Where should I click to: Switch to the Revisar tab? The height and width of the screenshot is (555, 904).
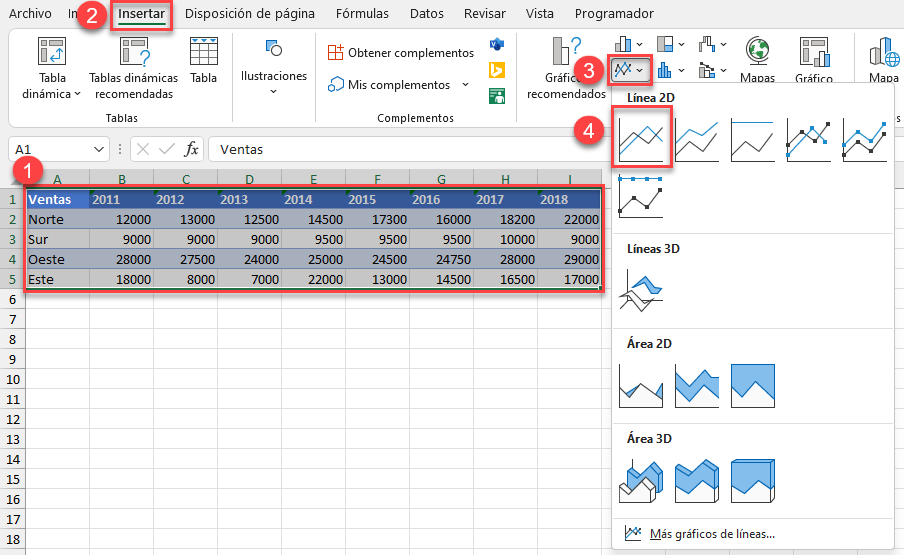click(485, 13)
